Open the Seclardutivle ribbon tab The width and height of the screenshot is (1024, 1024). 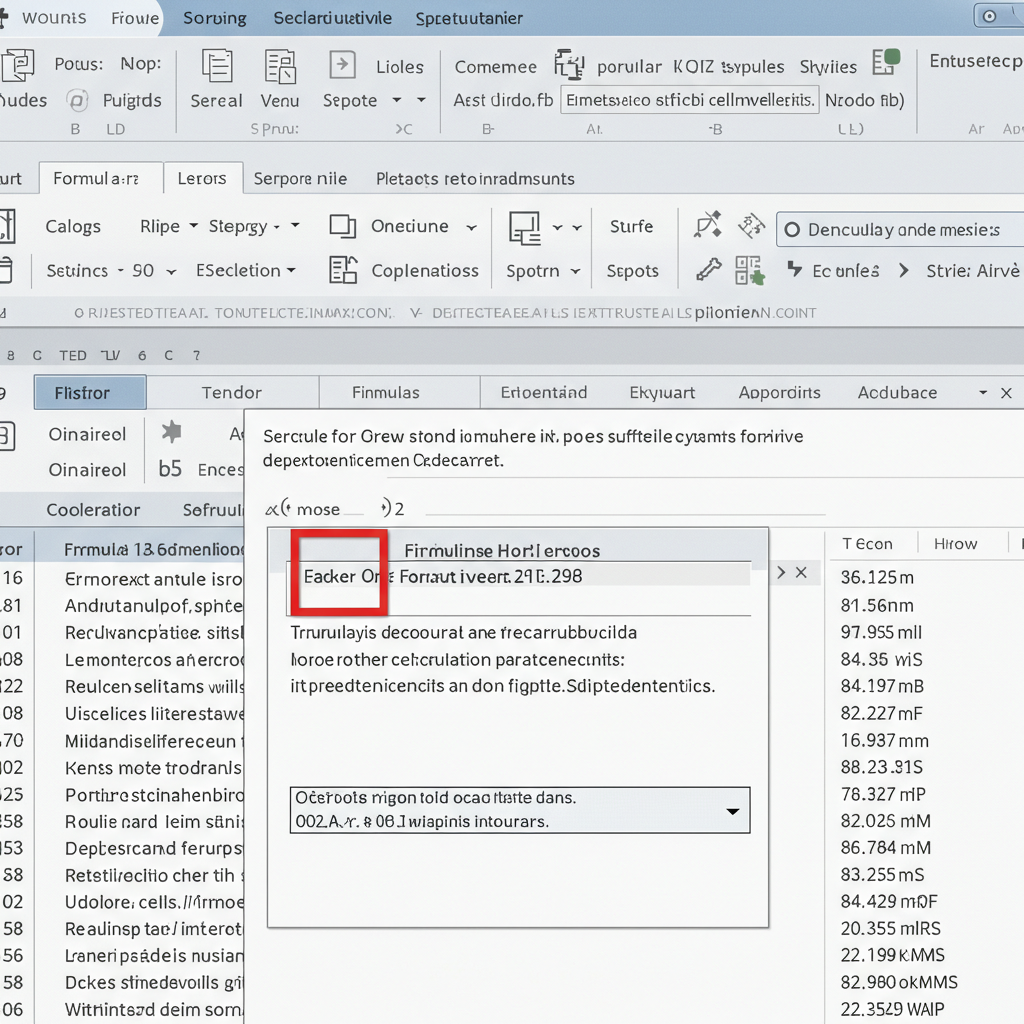point(332,18)
